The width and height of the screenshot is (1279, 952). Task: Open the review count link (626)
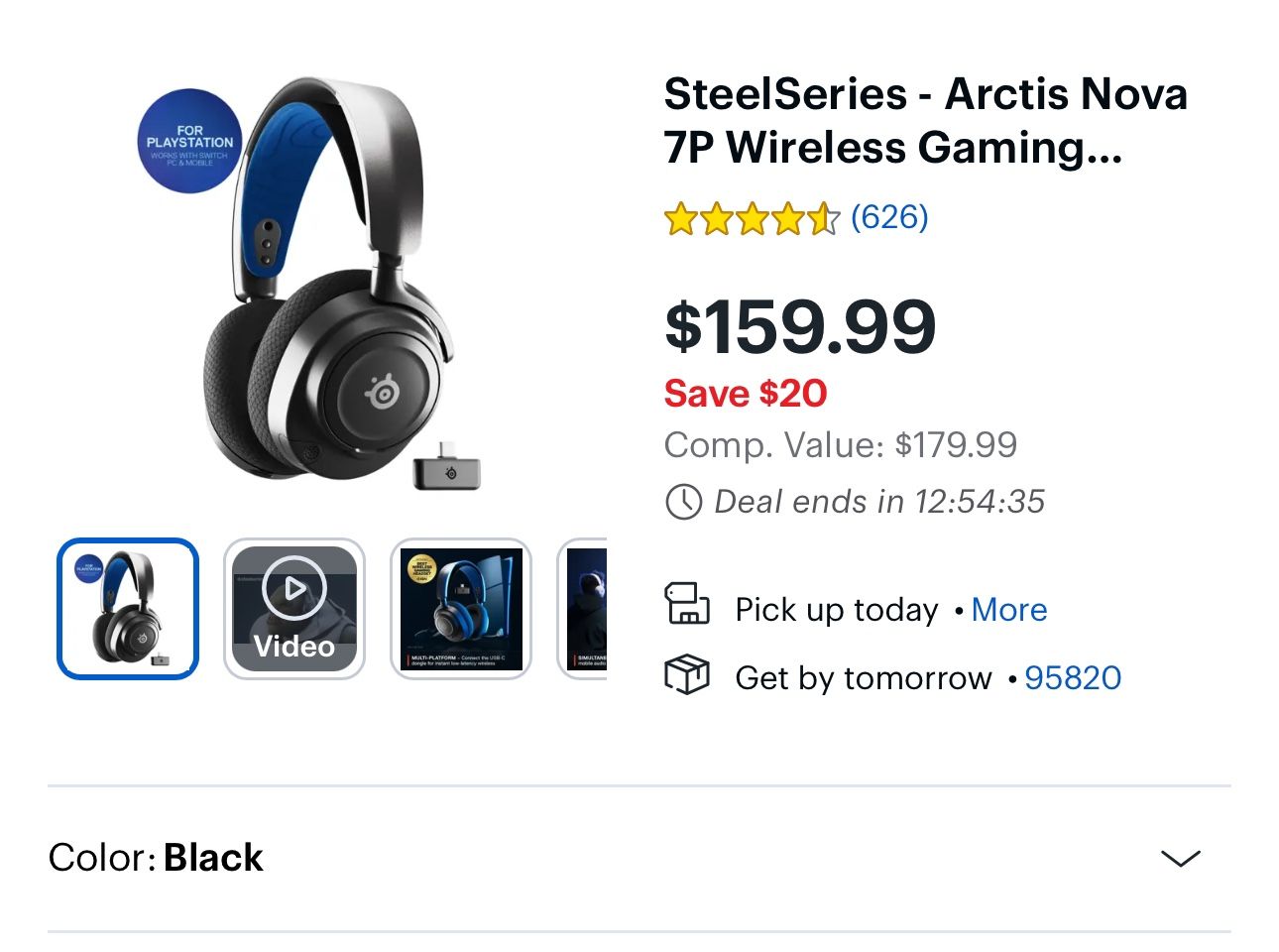tap(889, 216)
